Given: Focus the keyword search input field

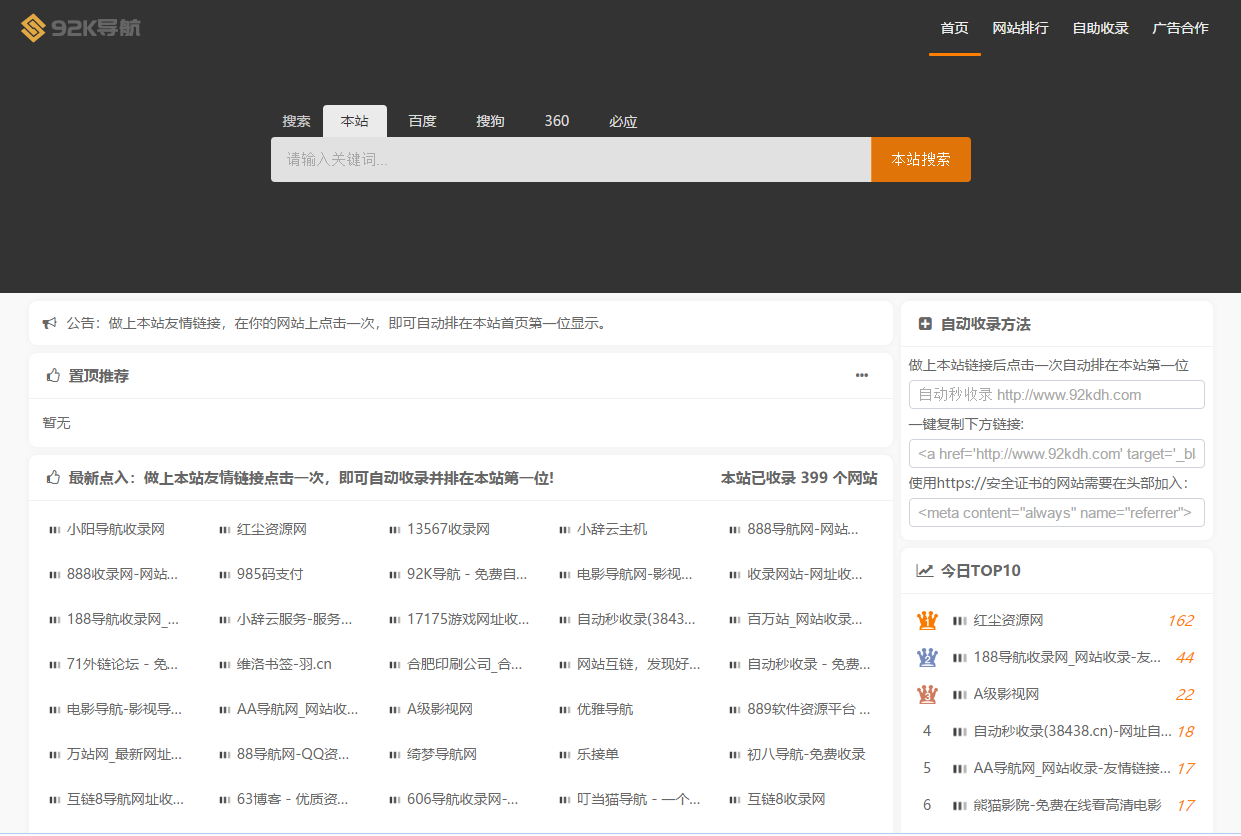Looking at the screenshot, I should [x=571, y=159].
